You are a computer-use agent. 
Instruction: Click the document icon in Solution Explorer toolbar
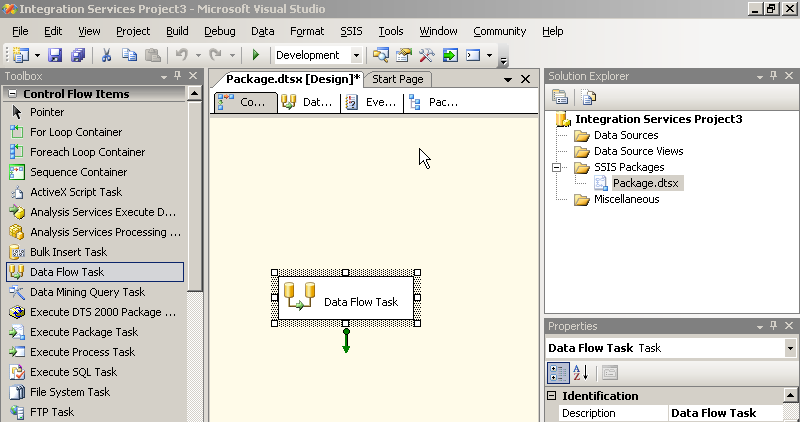588,97
